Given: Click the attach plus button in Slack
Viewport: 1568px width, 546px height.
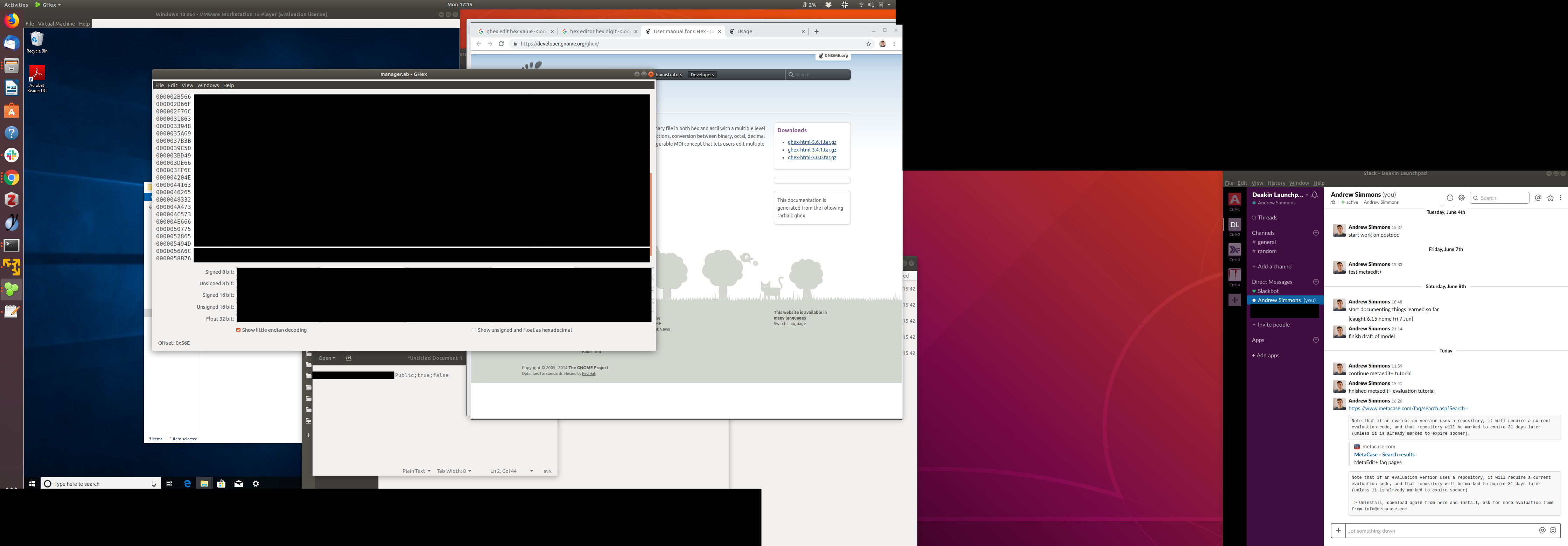Looking at the screenshot, I should tap(1338, 531).
